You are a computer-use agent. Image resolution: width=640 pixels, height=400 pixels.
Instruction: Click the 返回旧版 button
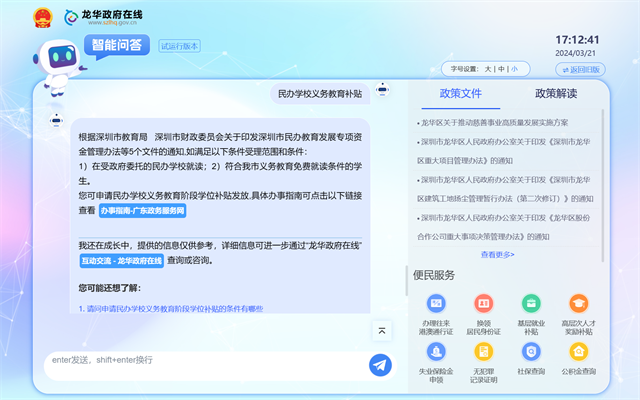[x=580, y=69]
